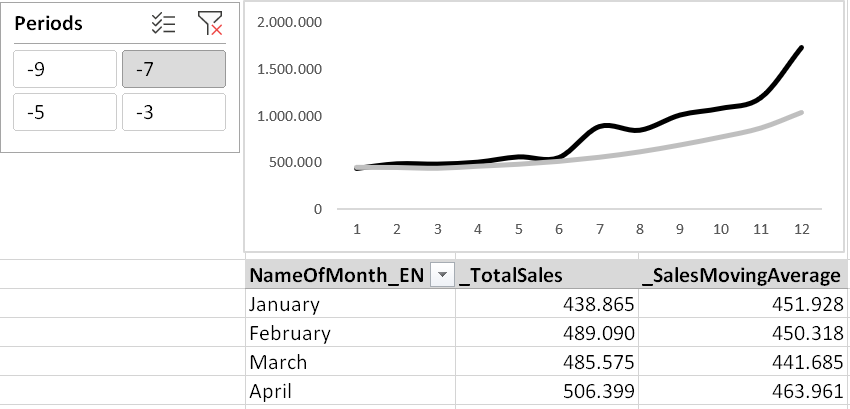
Task: Open the NameOfMonth_EN filter dropdown
Action: 442,276
